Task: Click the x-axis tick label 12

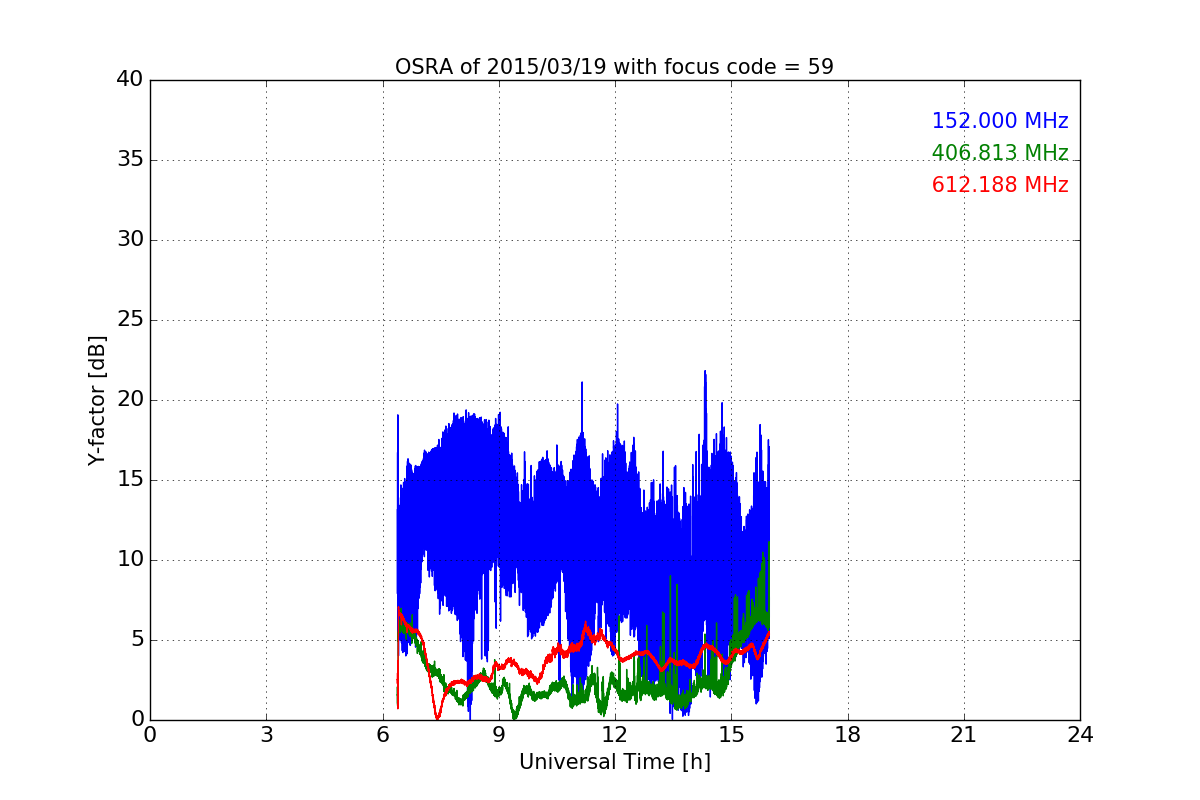Action: pyautogui.click(x=615, y=735)
